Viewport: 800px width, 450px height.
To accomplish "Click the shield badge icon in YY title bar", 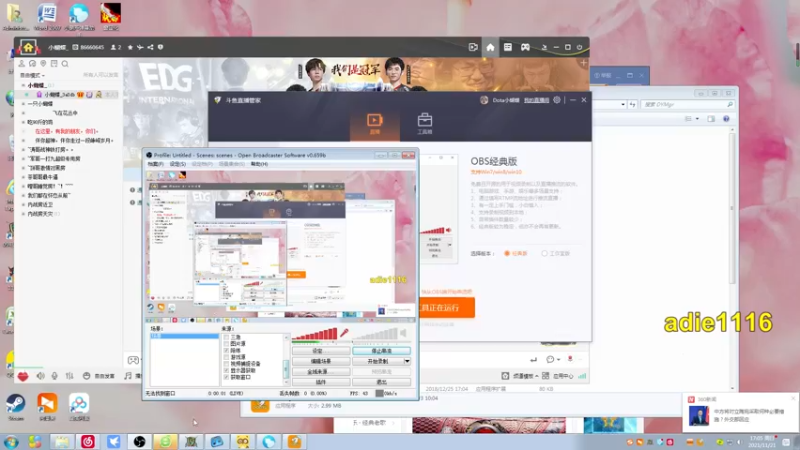I will point(160,47).
